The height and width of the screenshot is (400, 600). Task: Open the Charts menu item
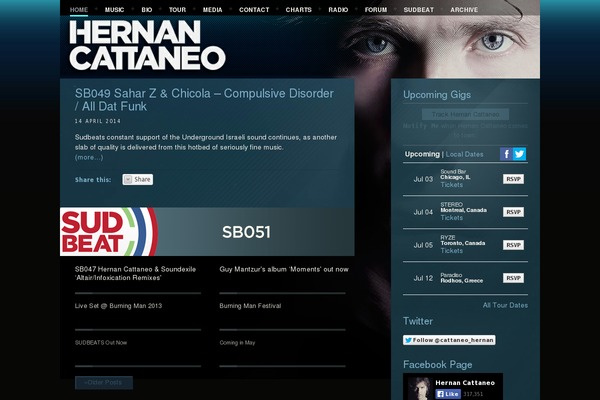coord(298,10)
